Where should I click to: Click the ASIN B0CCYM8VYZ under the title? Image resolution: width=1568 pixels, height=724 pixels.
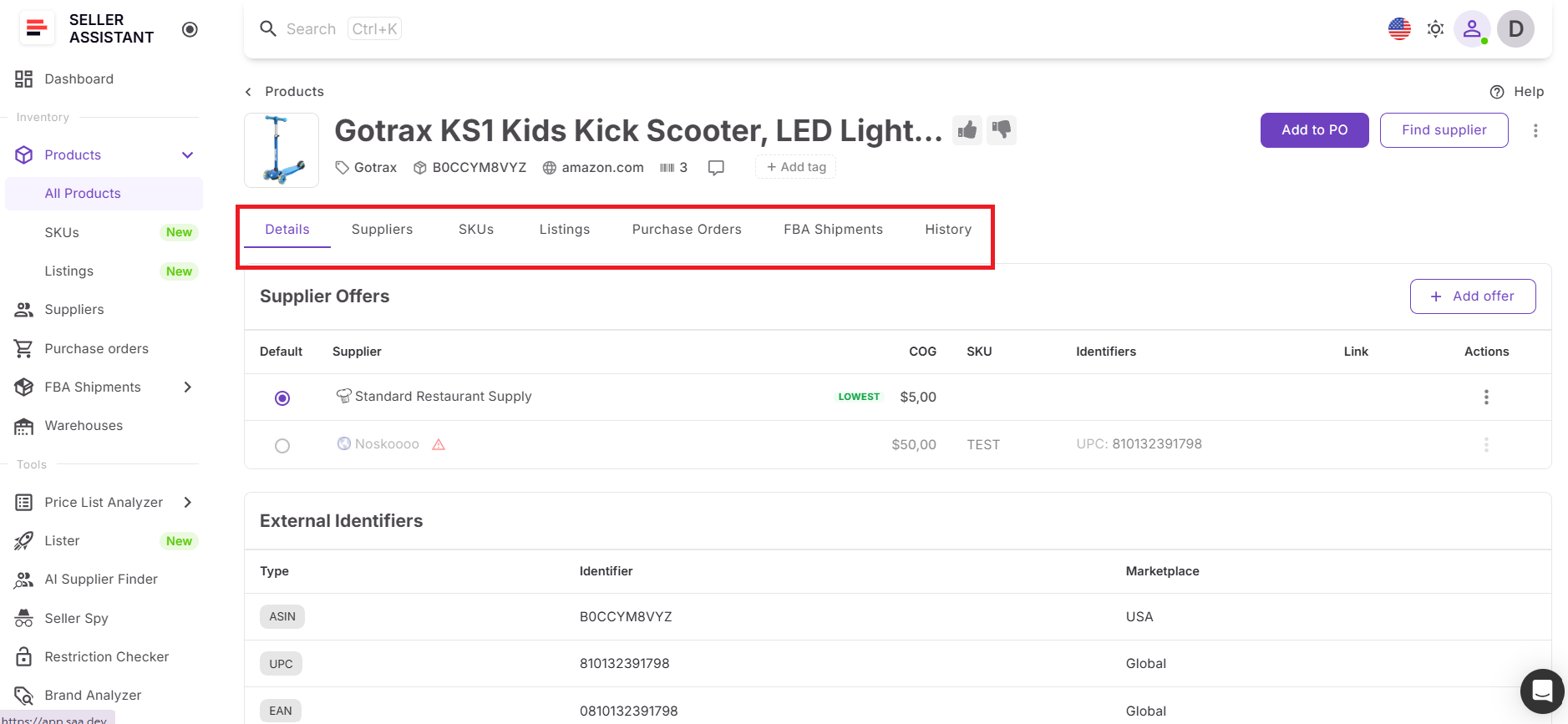(479, 168)
